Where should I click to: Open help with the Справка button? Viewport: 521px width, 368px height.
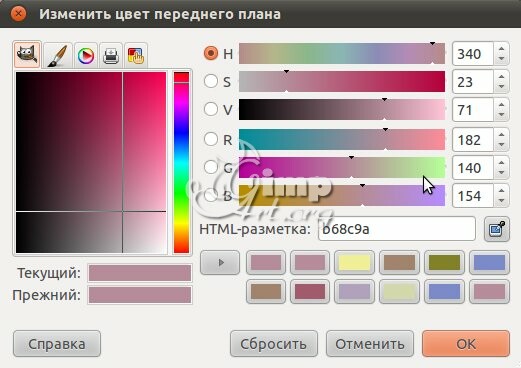pyautogui.click(x=57, y=344)
